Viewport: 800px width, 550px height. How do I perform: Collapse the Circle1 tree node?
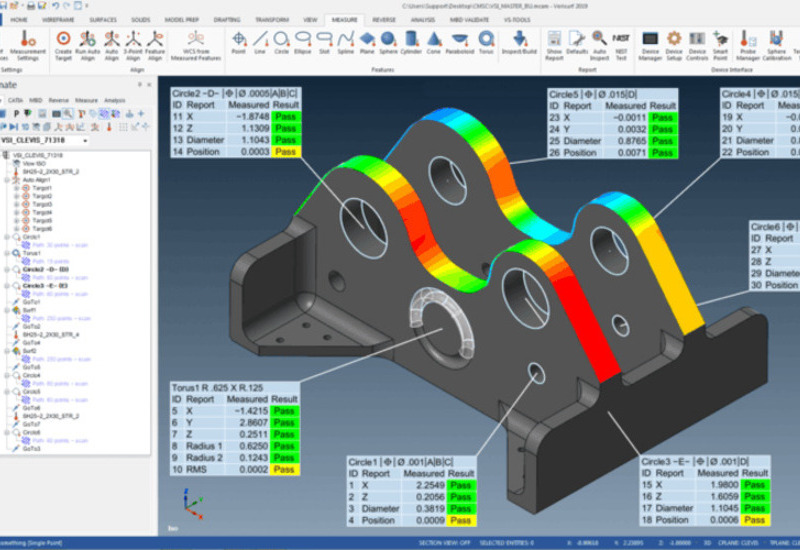tap(7, 237)
